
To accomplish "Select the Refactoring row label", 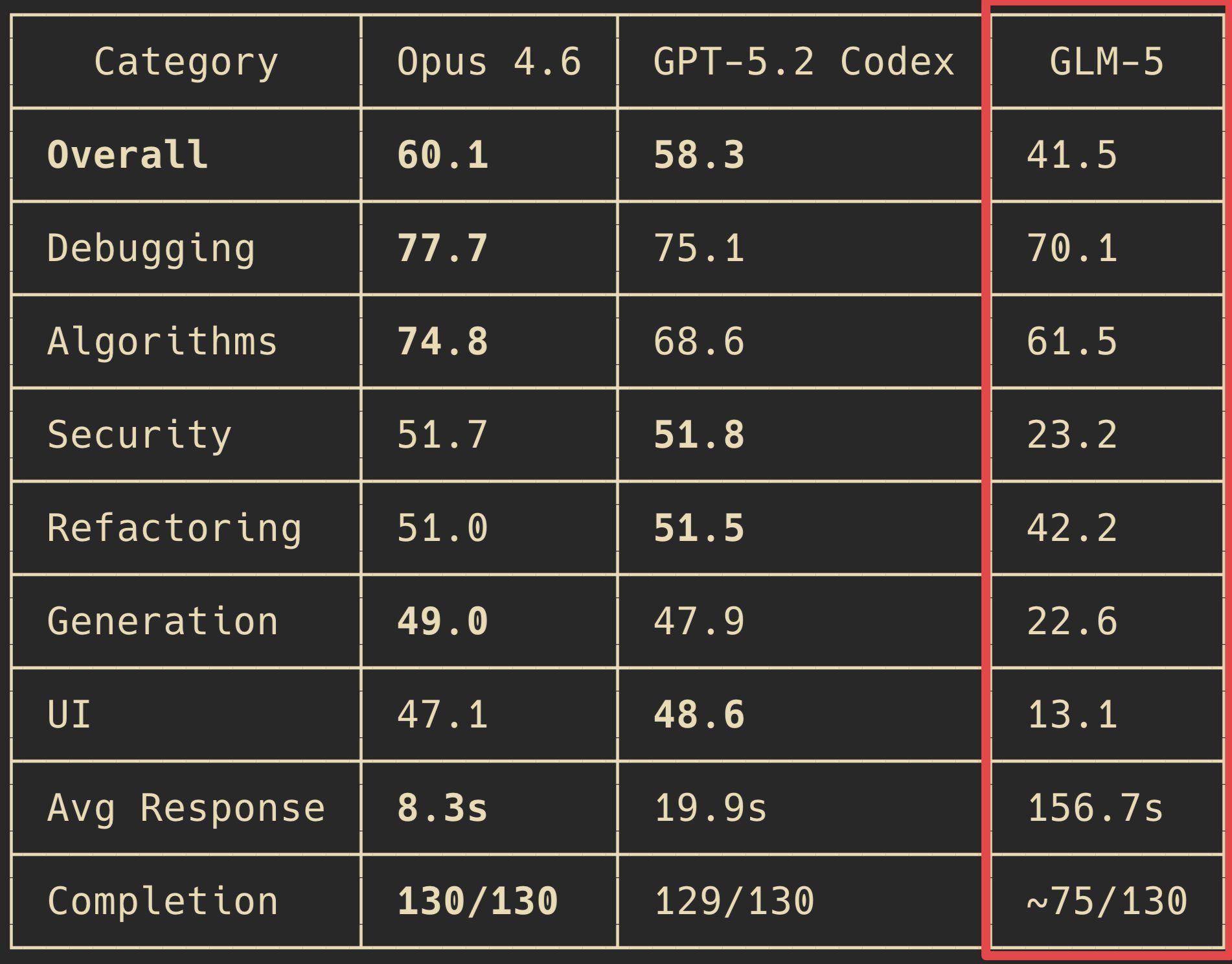I will pyautogui.click(x=174, y=528).
